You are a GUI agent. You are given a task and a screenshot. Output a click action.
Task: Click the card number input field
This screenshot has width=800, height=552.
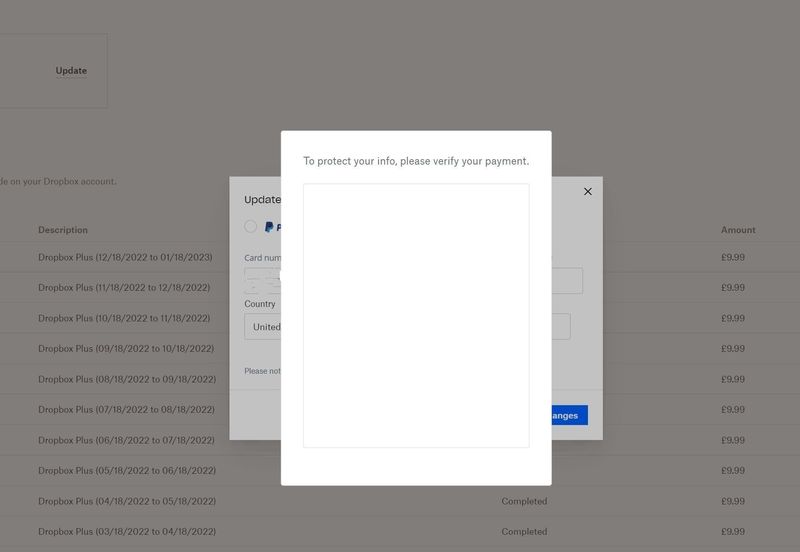(262, 281)
